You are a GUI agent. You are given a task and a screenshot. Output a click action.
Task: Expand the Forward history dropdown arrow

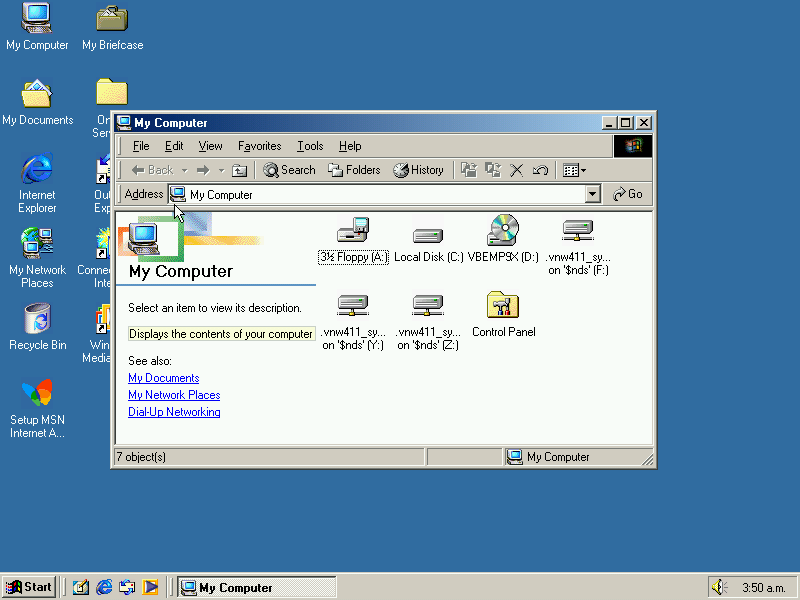coord(221,170)
